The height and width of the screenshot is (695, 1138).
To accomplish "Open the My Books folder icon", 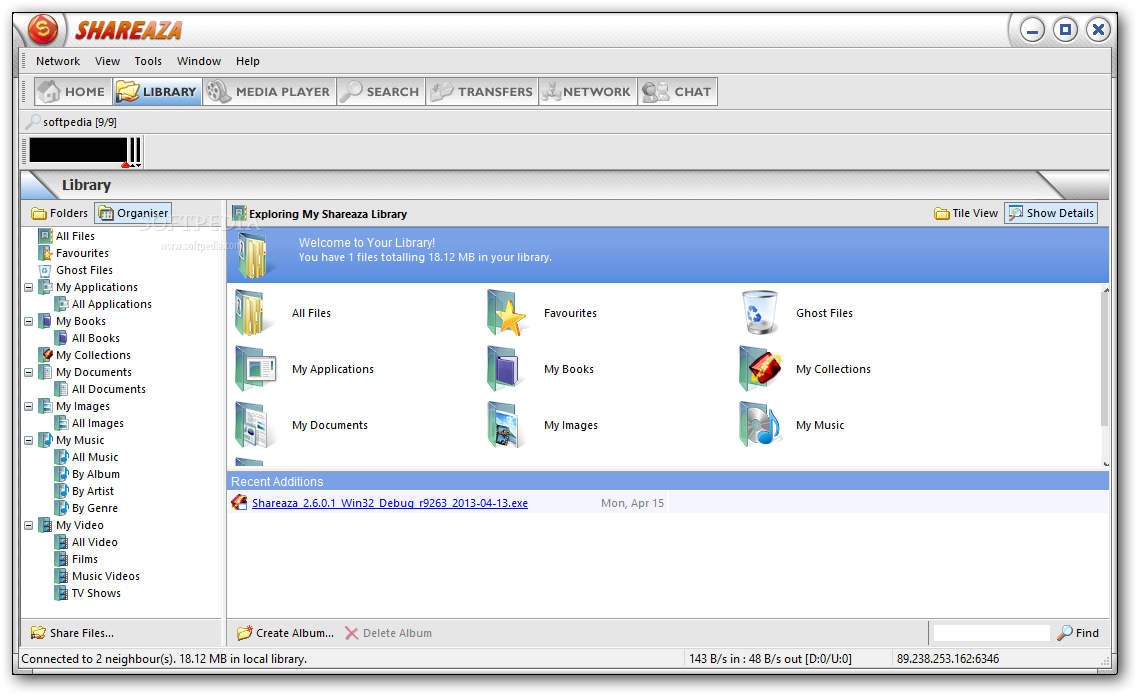I will coord(504,369).
